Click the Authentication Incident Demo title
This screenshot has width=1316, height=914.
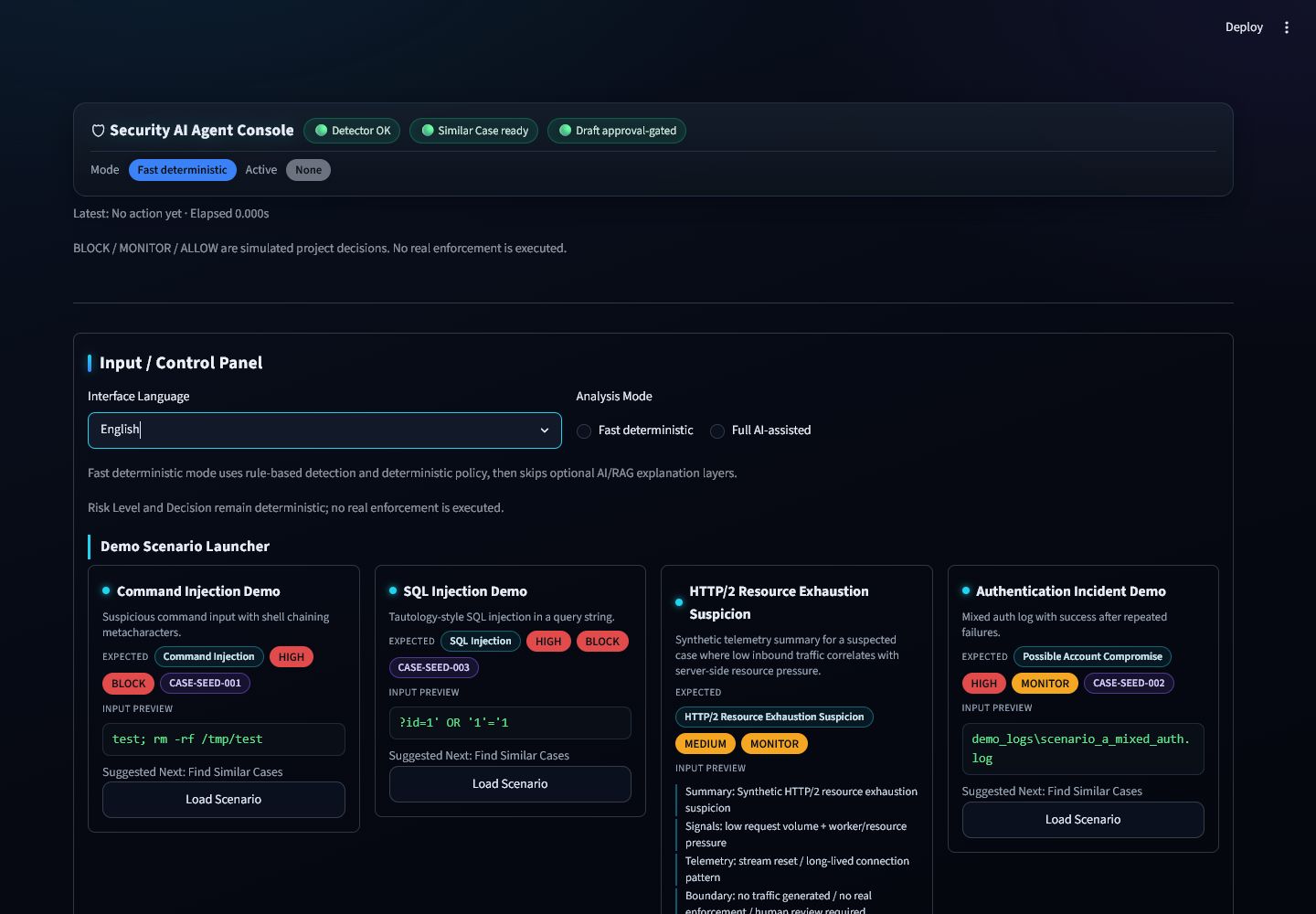point(1071,591)
